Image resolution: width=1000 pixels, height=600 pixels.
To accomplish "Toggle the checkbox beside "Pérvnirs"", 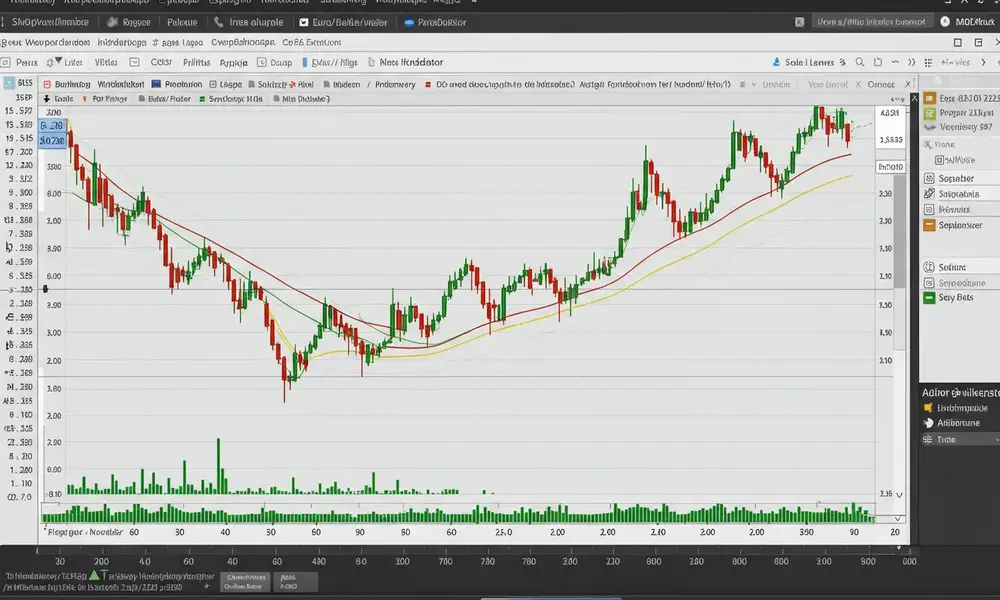I will click(x=929, y=209).
